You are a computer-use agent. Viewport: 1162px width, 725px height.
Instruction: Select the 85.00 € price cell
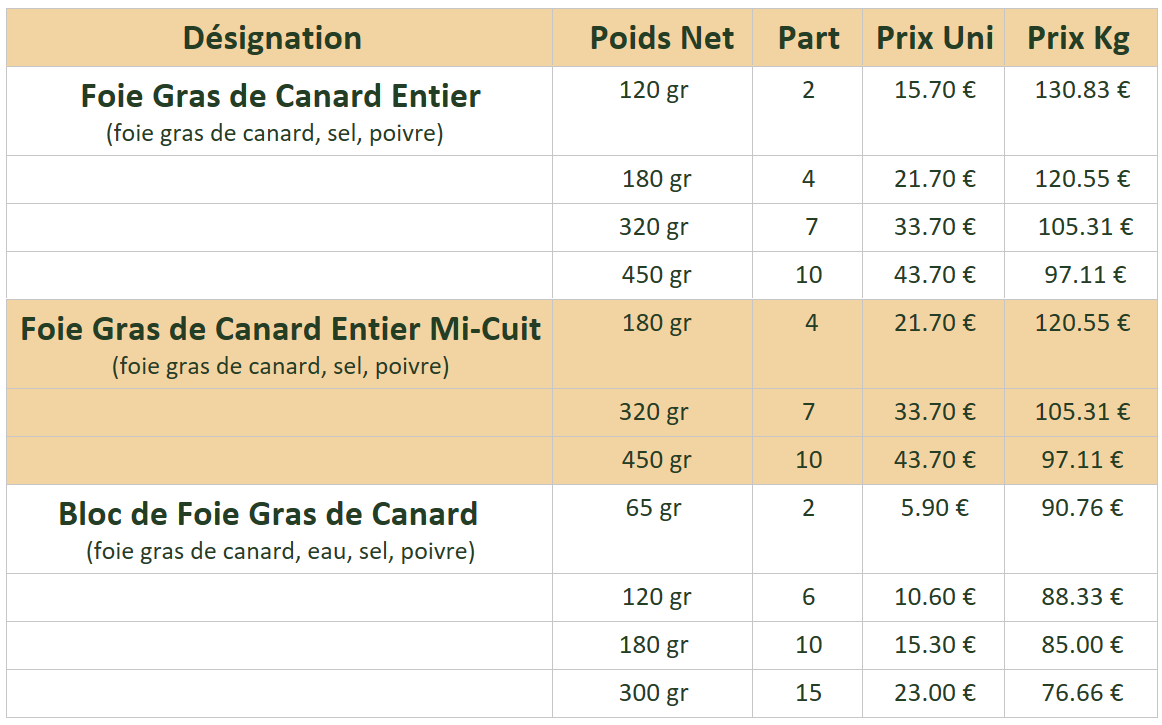tap(1082, 645)
